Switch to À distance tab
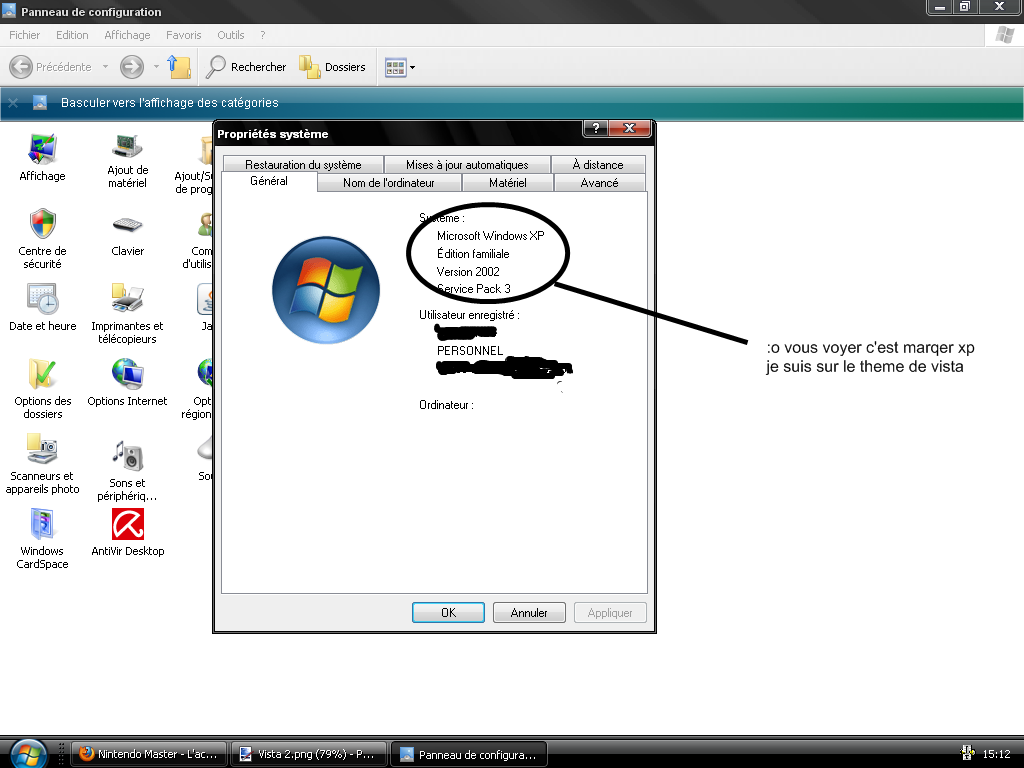The image size is (1024, 768). 598,165
